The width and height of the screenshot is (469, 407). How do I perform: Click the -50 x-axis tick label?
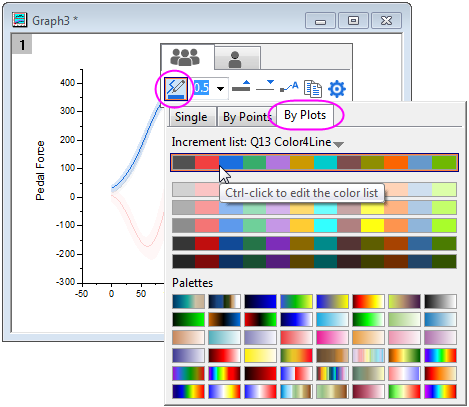click(x=81, y=294)
